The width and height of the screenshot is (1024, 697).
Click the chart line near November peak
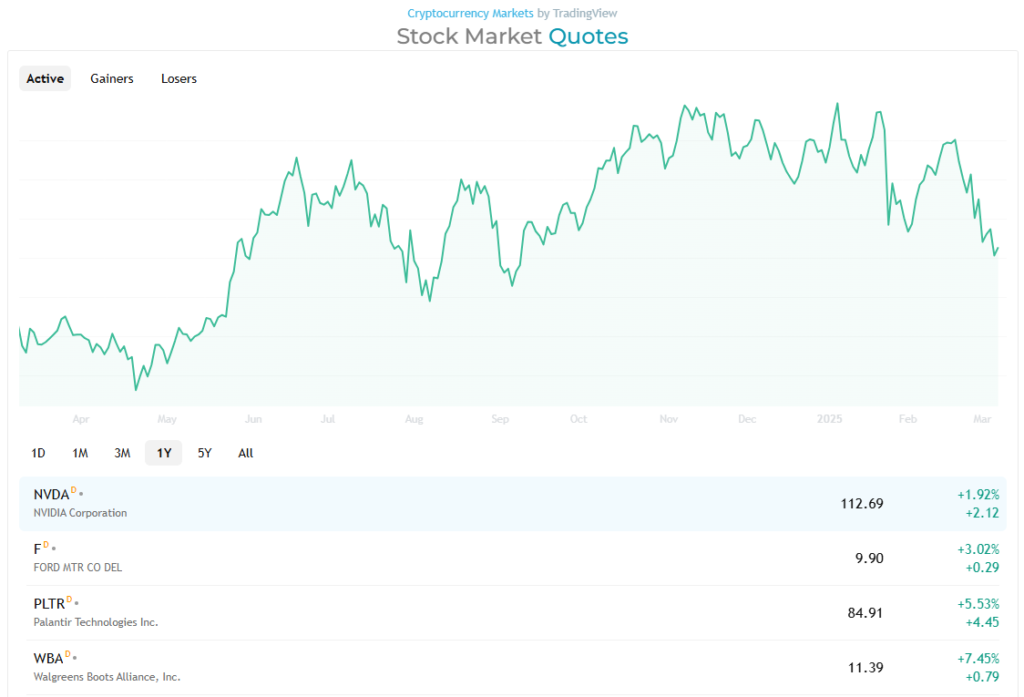(686, 106)
